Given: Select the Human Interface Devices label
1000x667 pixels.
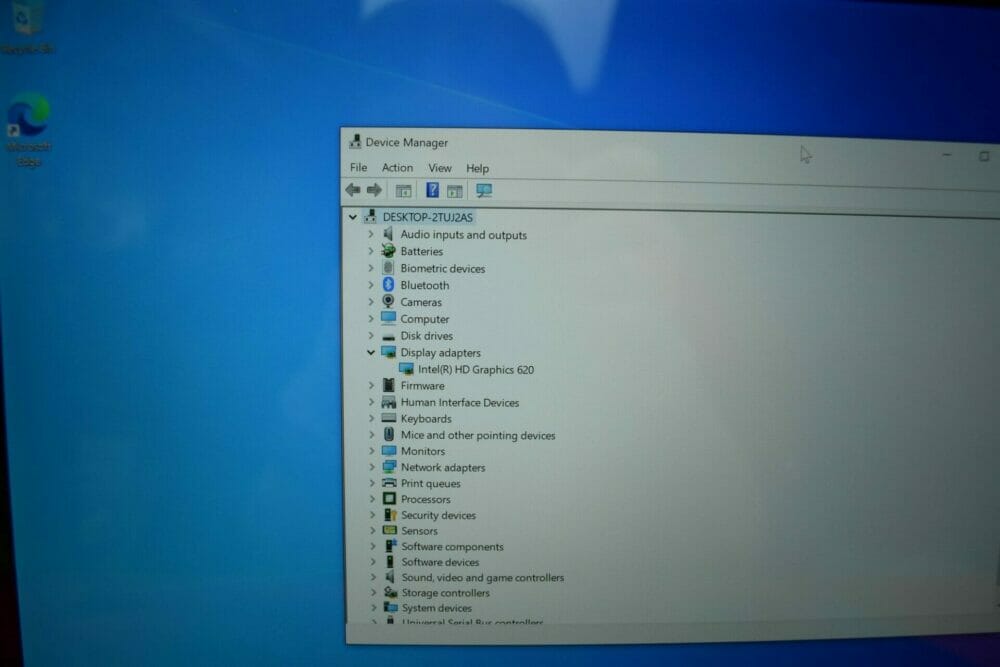Looking at the screenshot, I should click(x=460, y=402).
